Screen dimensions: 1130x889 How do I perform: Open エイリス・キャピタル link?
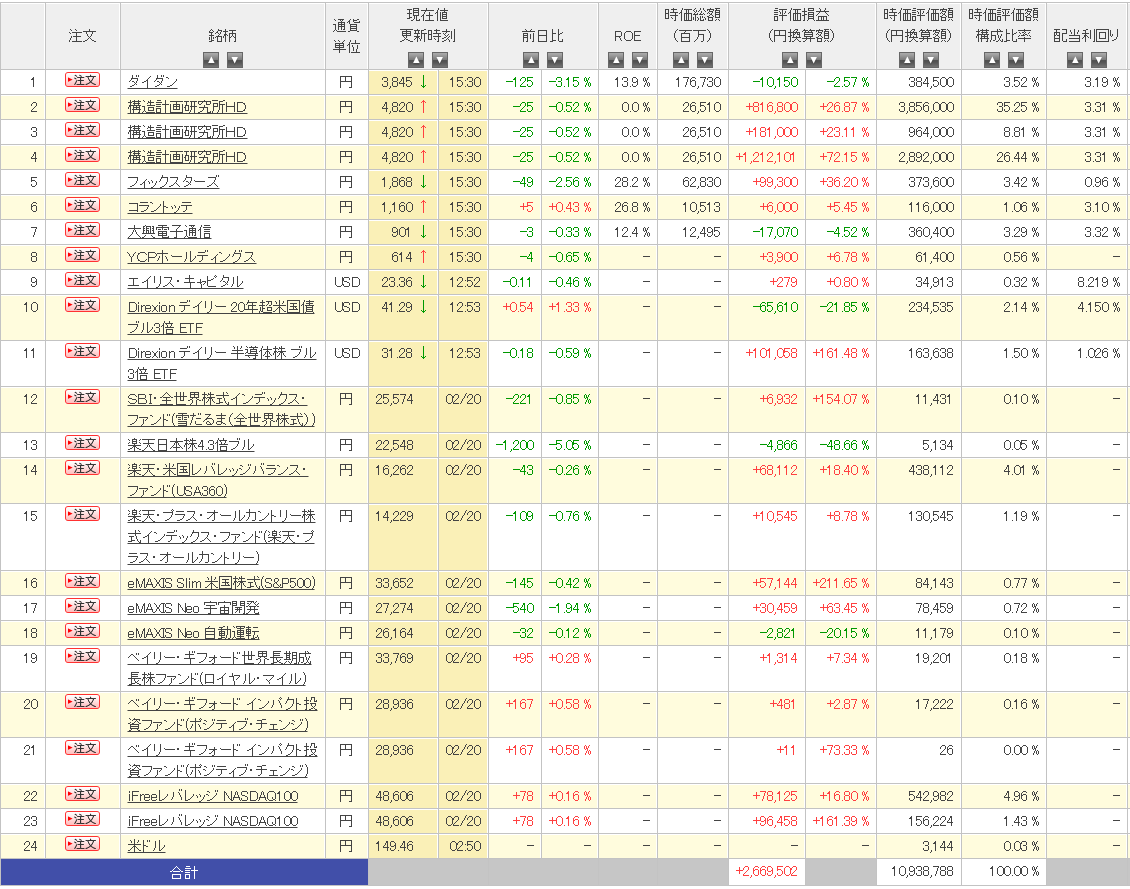[x=185, y=282]
